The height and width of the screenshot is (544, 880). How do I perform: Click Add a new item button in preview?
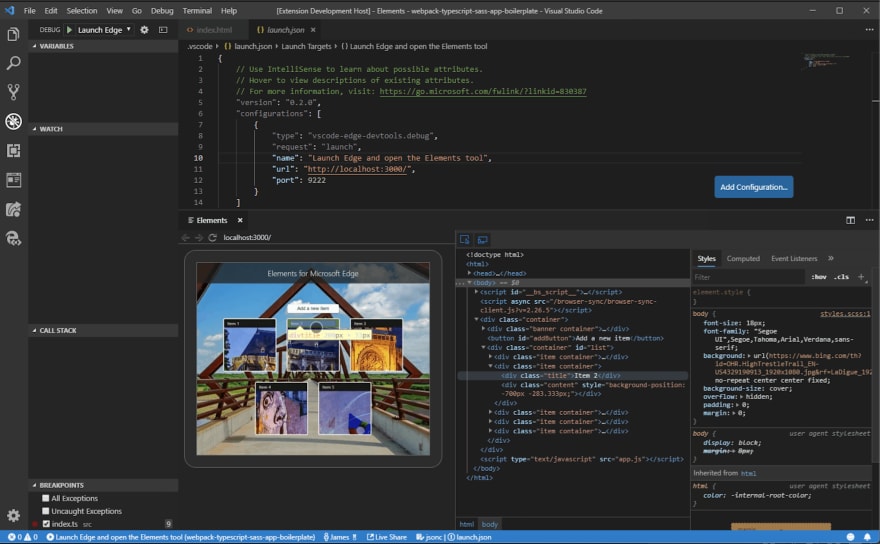point(313,308)
